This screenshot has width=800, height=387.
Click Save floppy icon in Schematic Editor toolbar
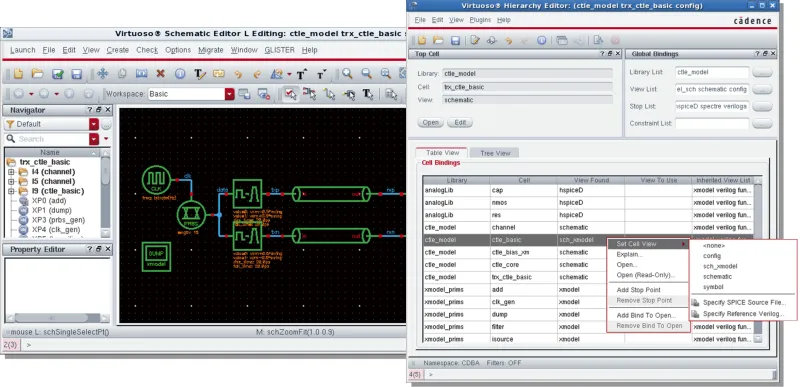77,74
